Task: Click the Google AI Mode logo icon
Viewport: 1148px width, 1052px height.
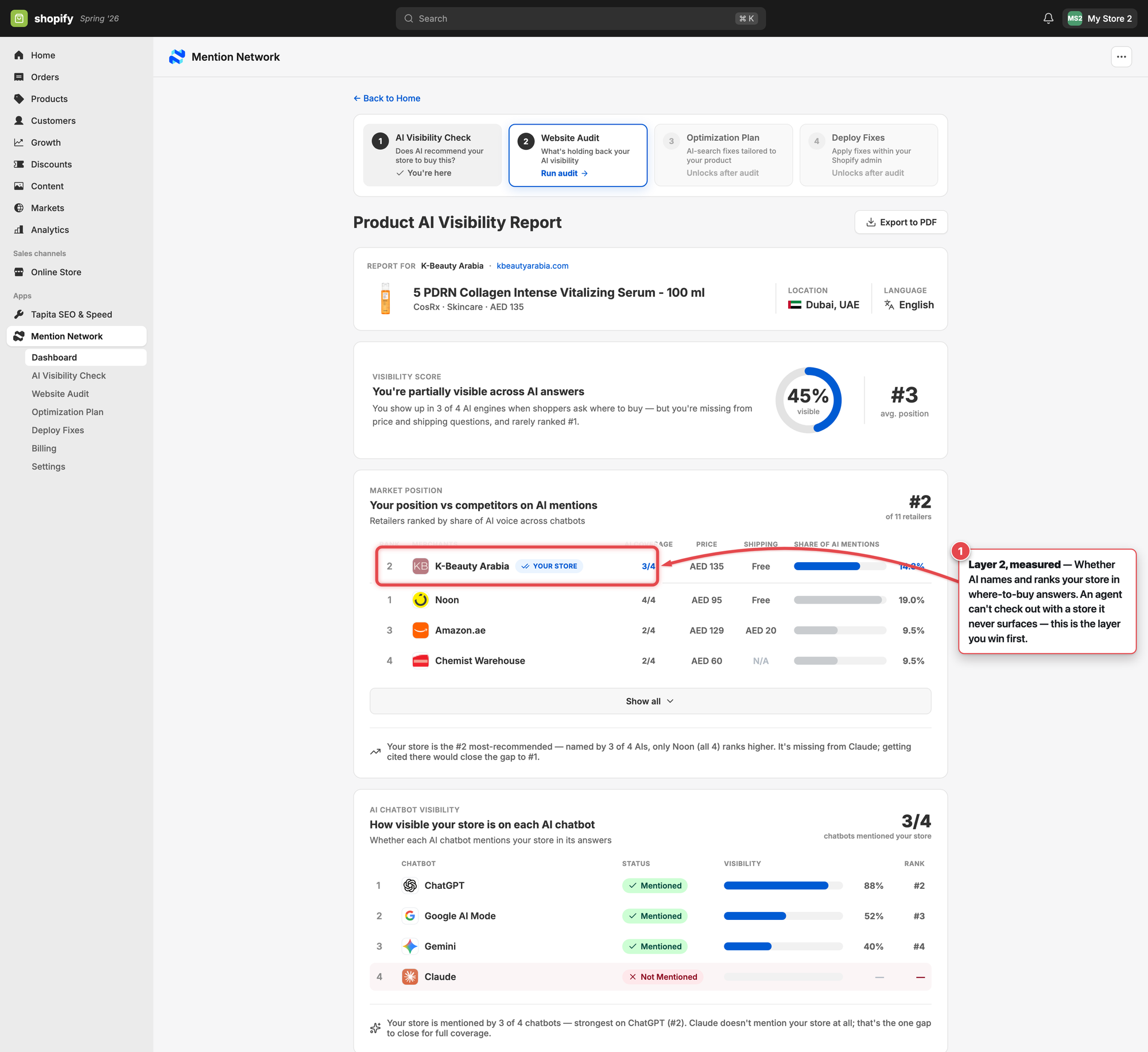Action: coord(410,916)
